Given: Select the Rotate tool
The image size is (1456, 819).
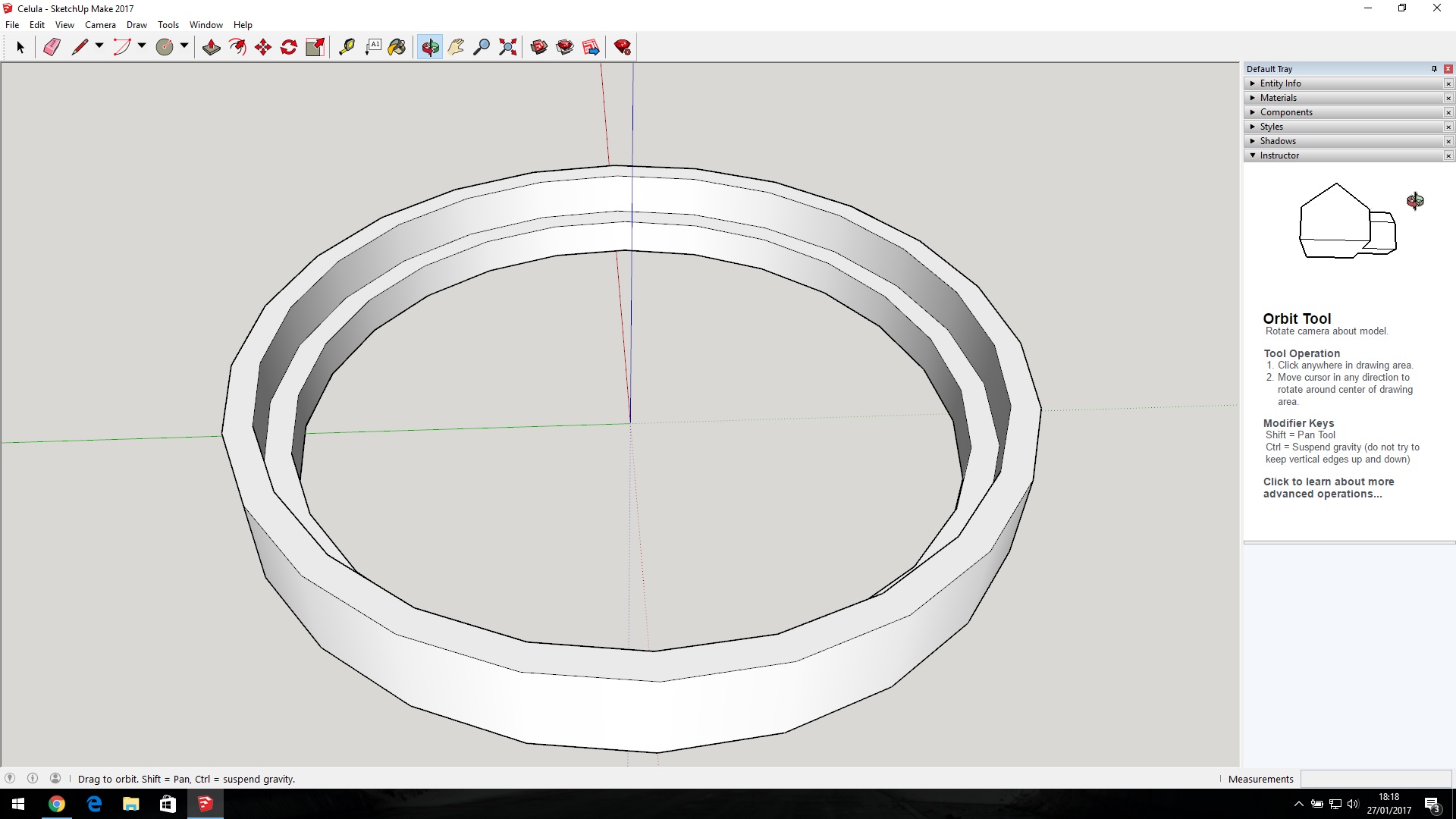Looking at the screenshot, I should point(289,47).
